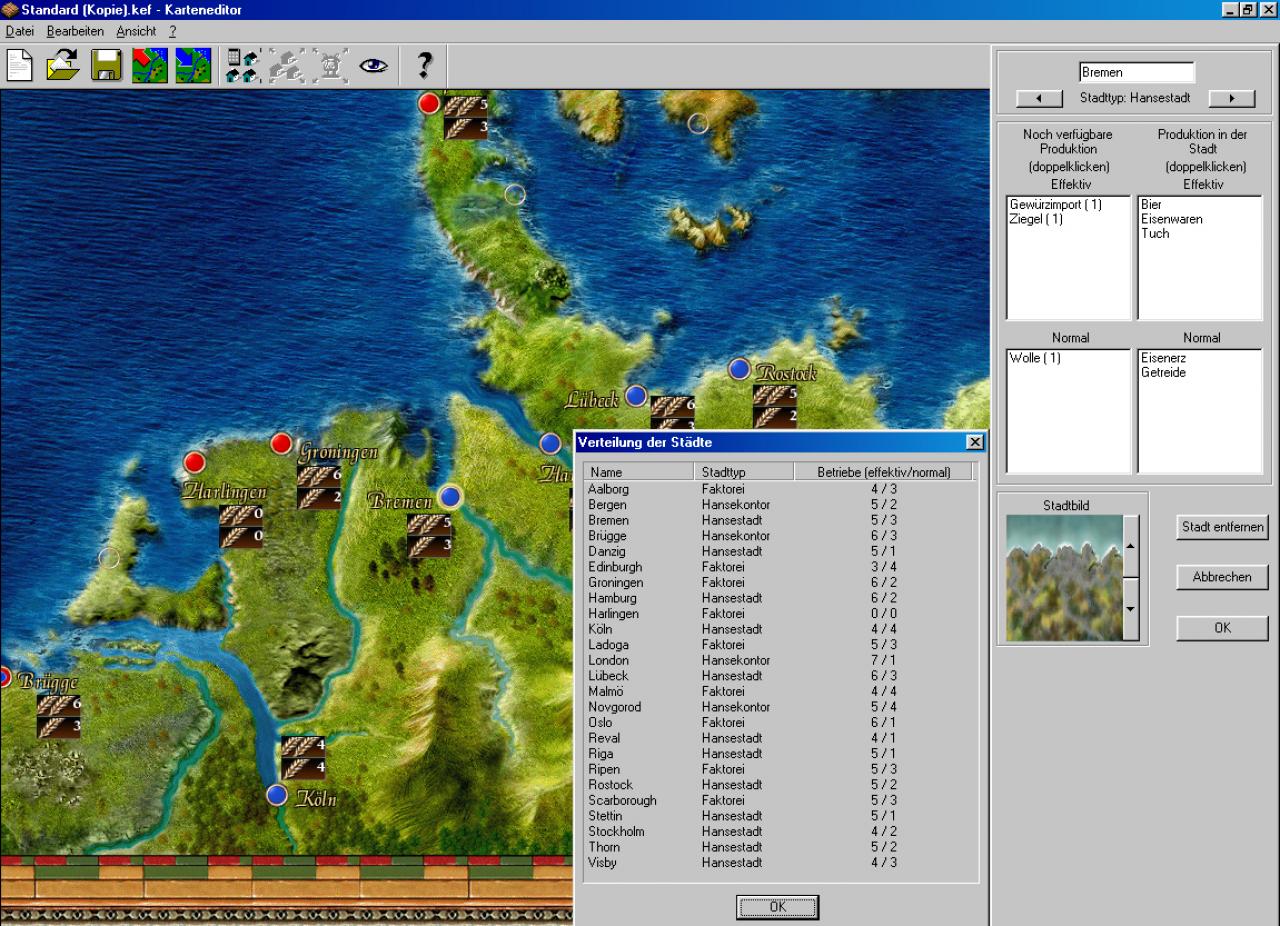
Task: Select the Lübeck blue city marker
Action: tap(636, 396)
